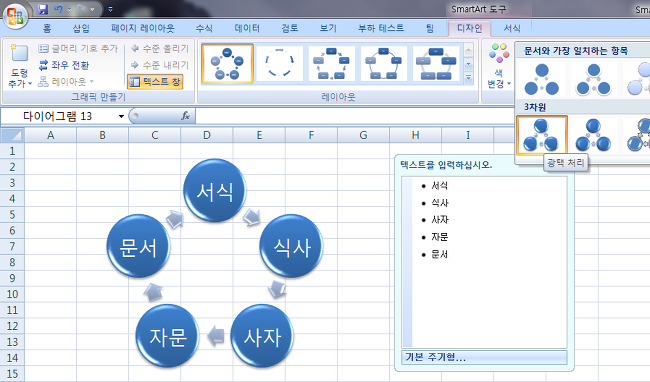Switch to the 보기 tab
Image resolution: width=650 pixels, height=382 pixels.
click(x=328, y=28)
